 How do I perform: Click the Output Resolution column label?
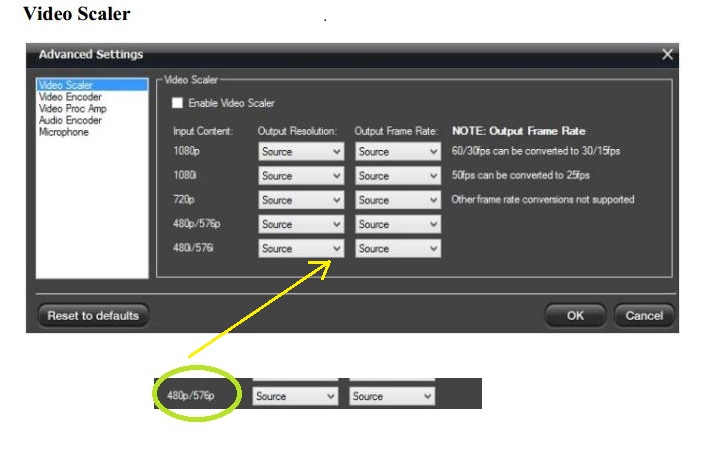[x=297, y=131]
